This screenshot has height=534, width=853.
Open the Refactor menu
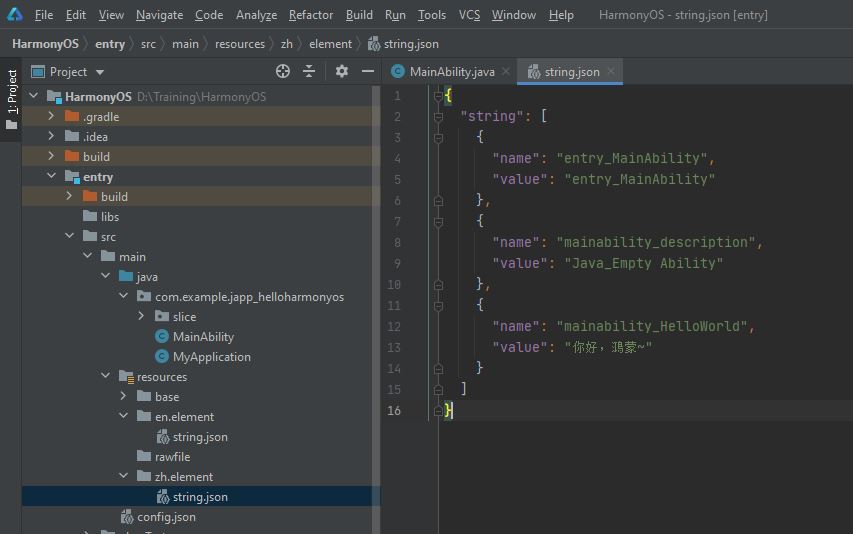tap(311, 15)
